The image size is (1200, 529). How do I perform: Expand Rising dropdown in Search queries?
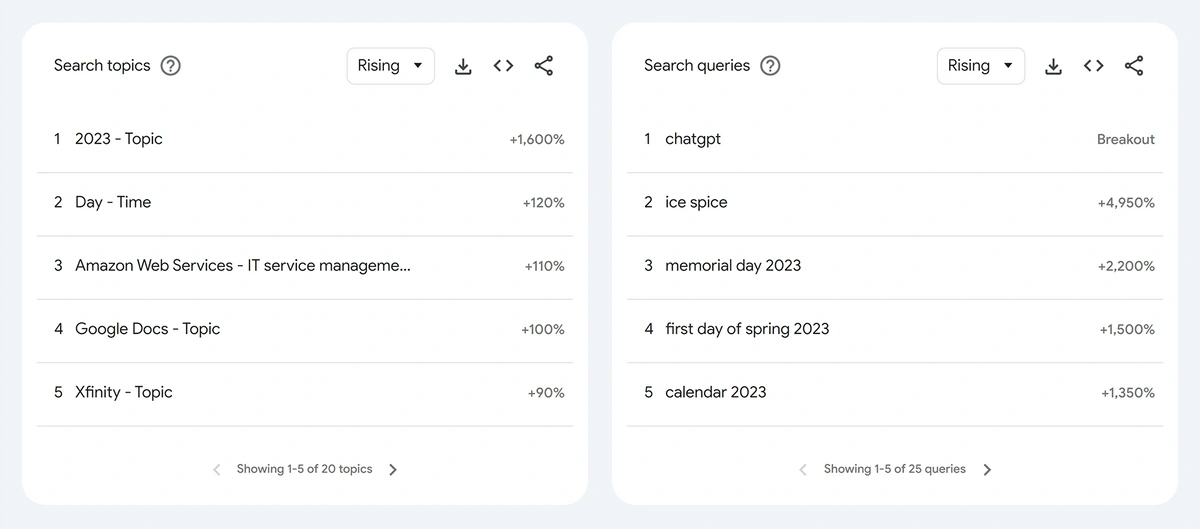pyautogui.click(x=981, y=66)
